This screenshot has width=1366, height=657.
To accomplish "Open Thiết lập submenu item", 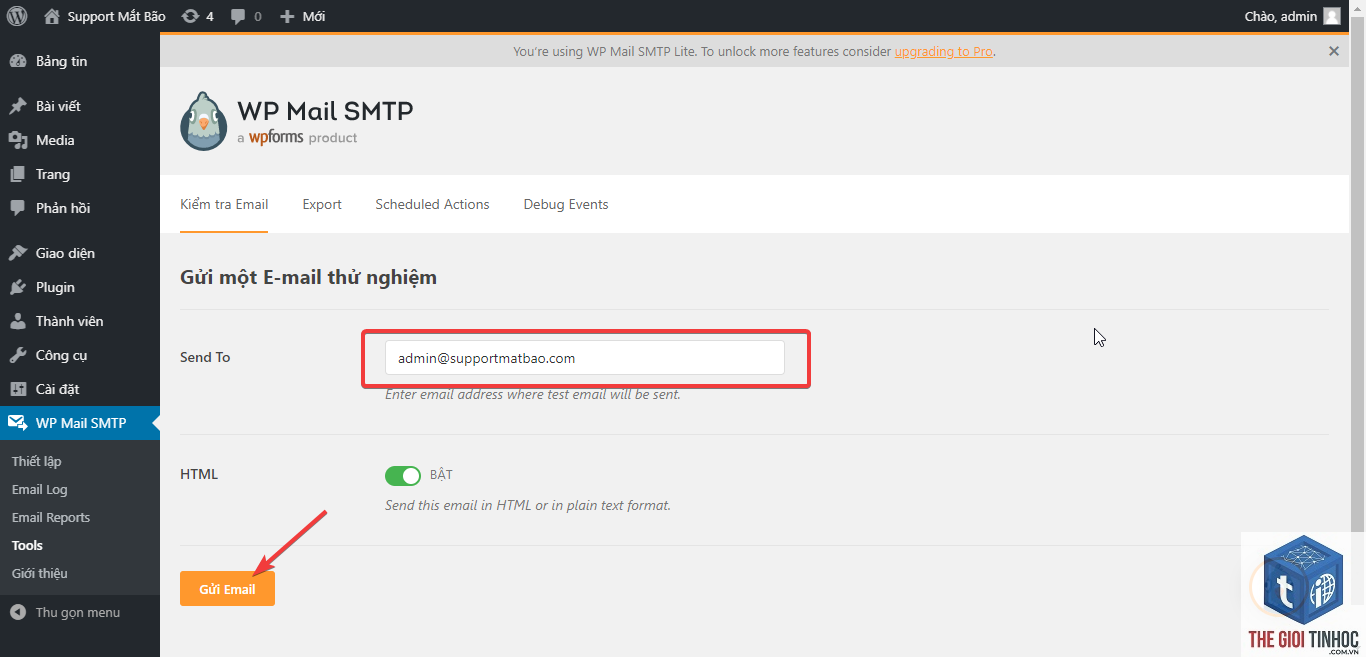I will click(36, 461).
